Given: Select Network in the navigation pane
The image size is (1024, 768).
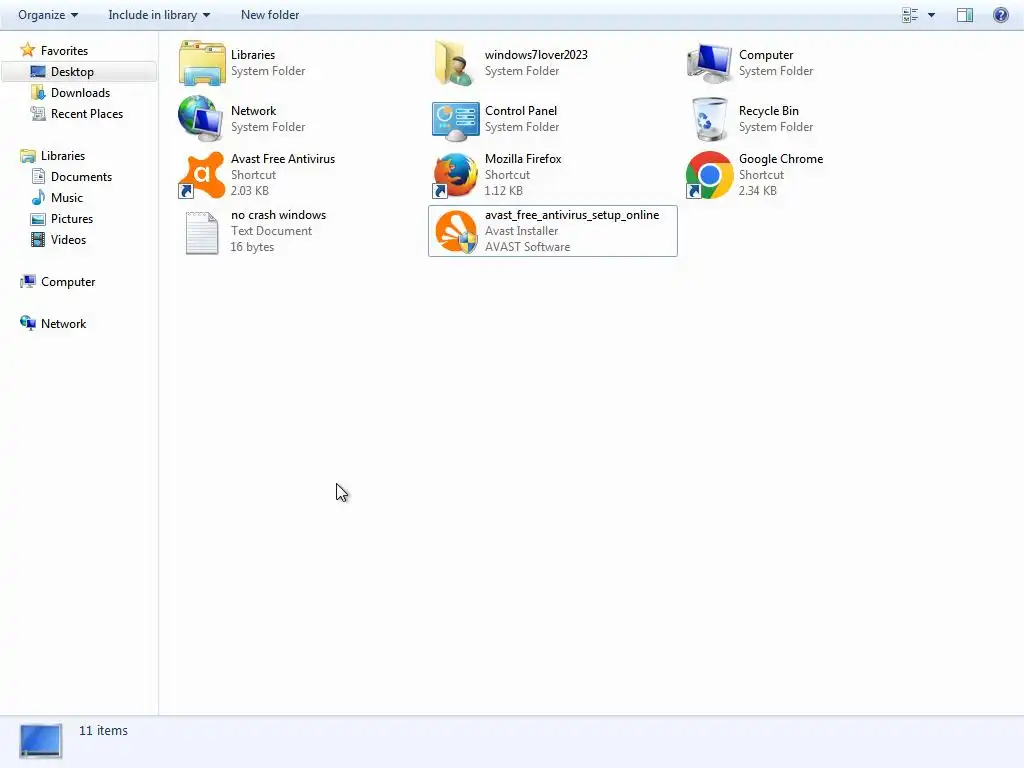Looking at the screenshot, I should coord(63,323).
